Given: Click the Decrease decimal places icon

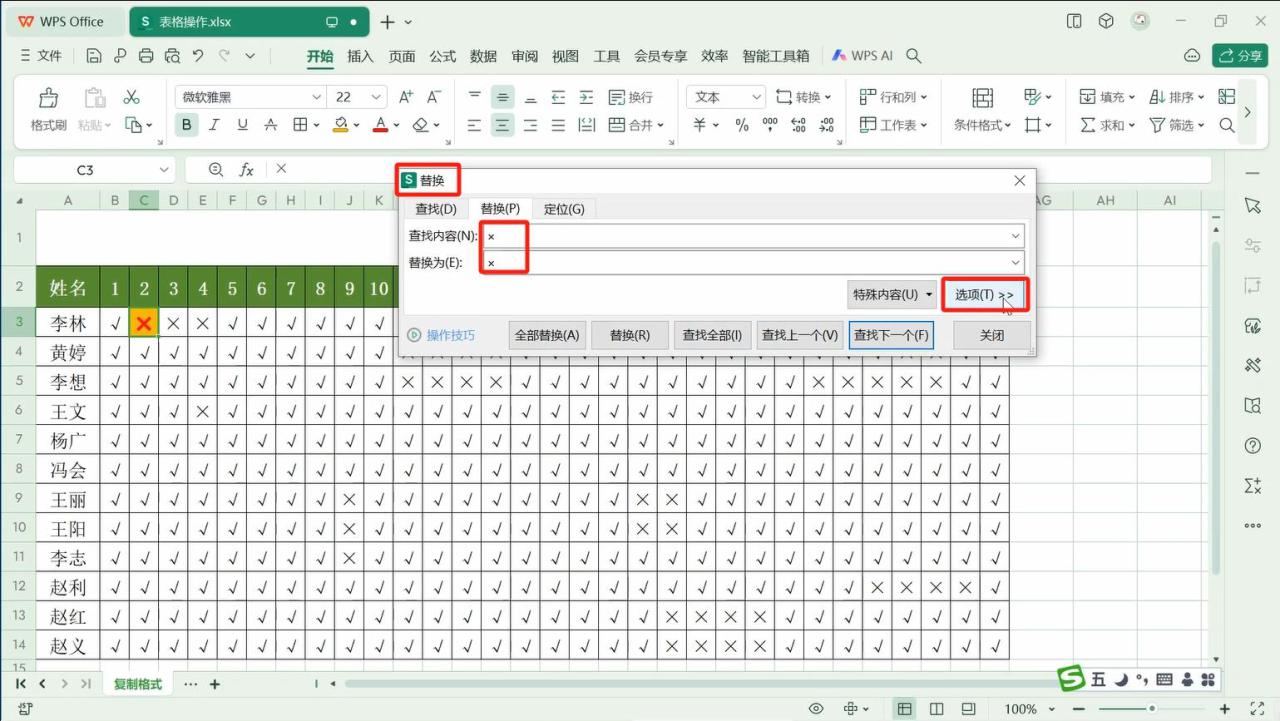Looking at the screenshot, I should 826,125.
